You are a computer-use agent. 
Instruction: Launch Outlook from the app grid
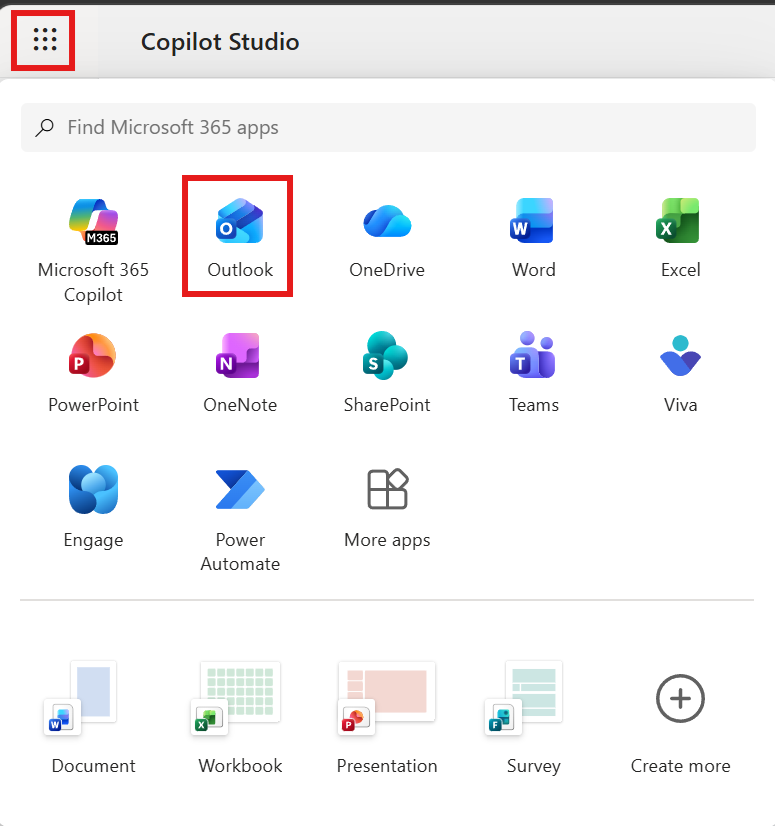point(240,238)
